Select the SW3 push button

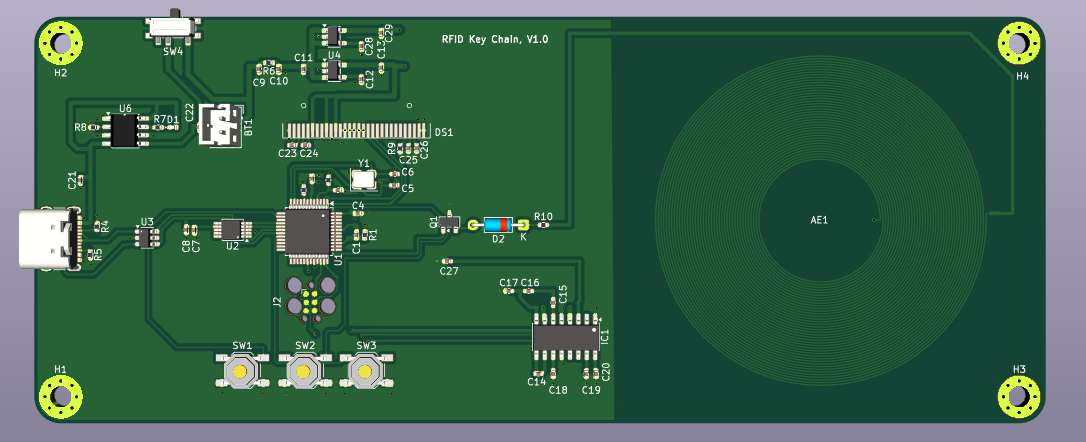[366, 371]
